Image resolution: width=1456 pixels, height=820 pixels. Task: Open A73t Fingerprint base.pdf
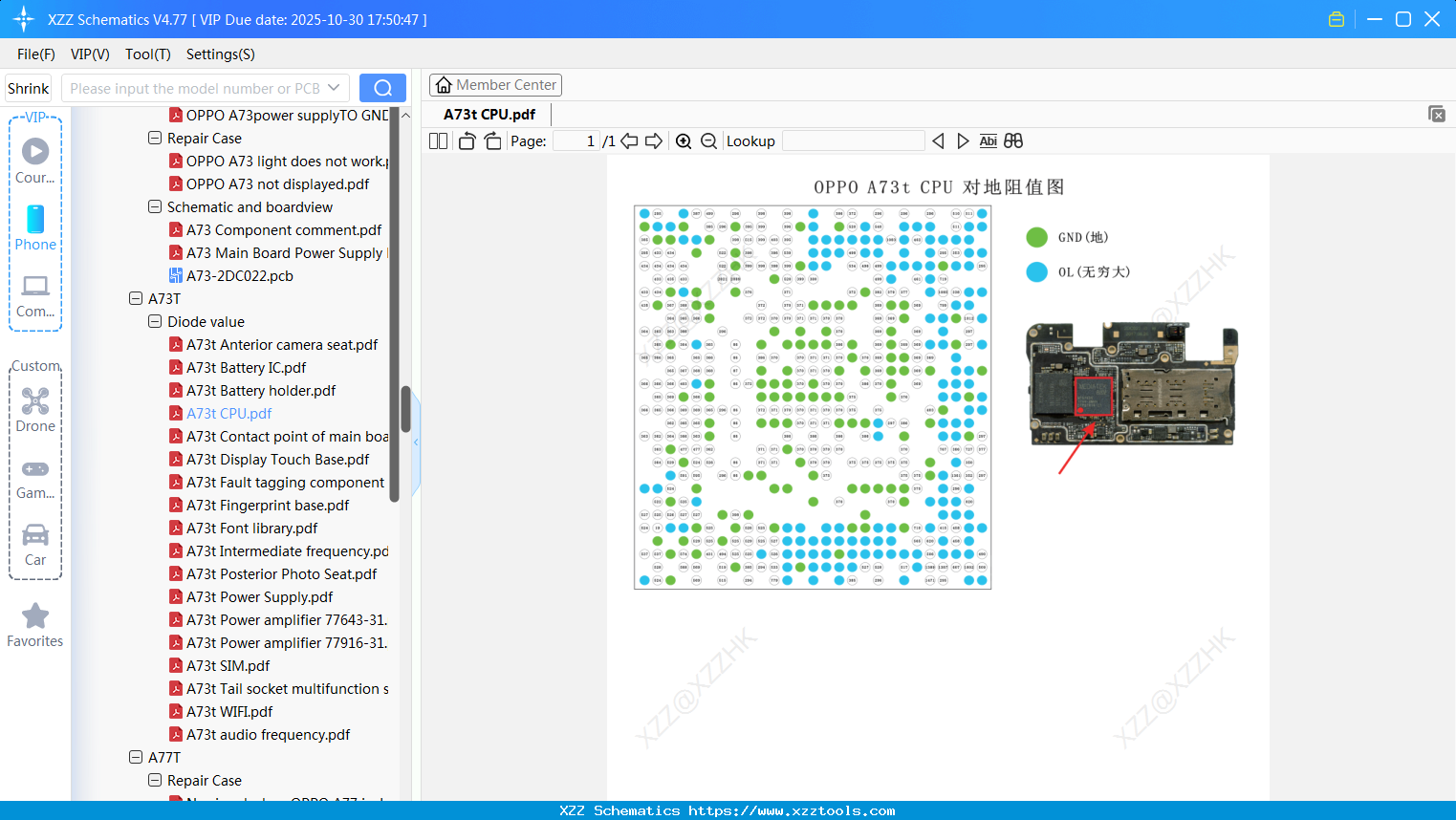[268, 505]
